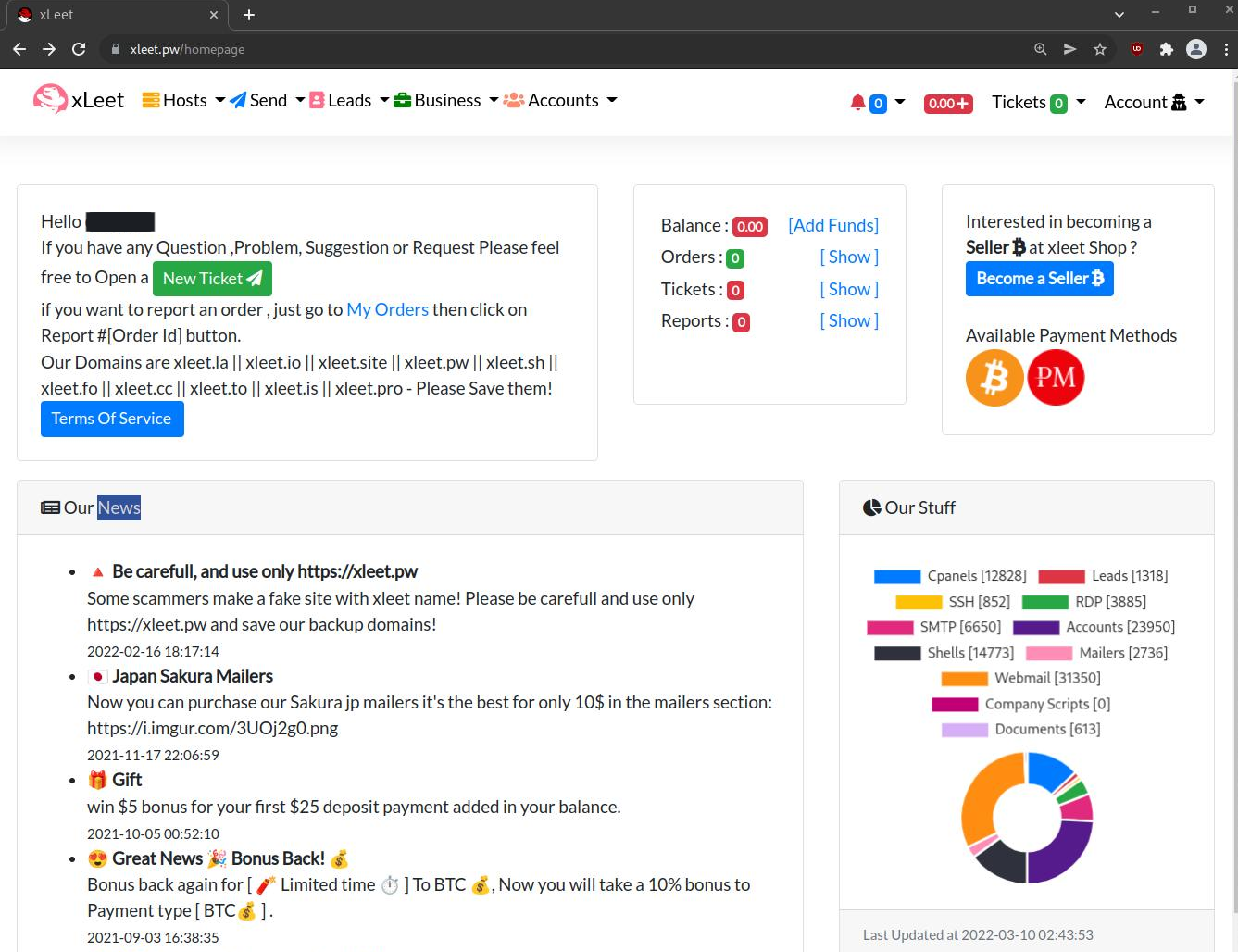Open browser extensions puzzle icon
The image size is (1238, 952).
pos(1167,49)
